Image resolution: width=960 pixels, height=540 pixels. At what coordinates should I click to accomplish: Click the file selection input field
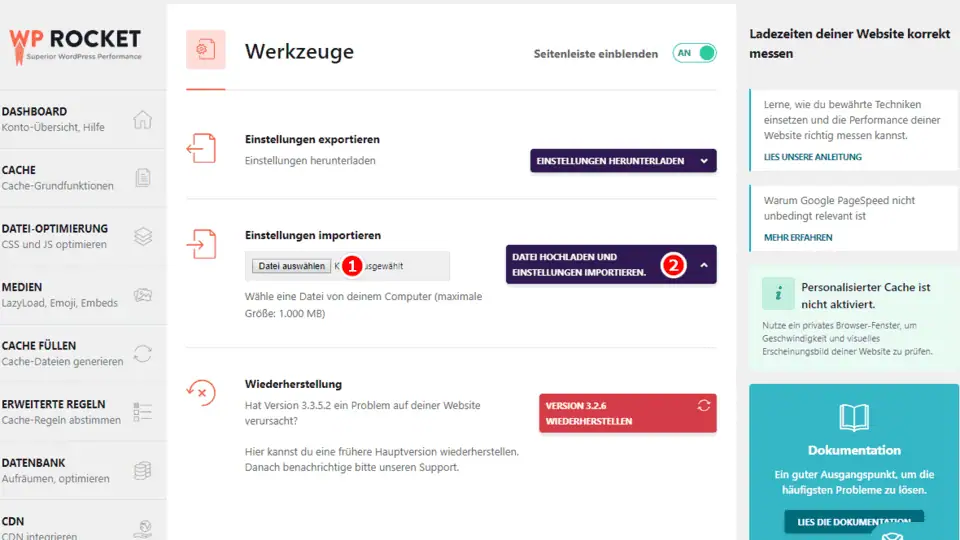pos(347,266)
